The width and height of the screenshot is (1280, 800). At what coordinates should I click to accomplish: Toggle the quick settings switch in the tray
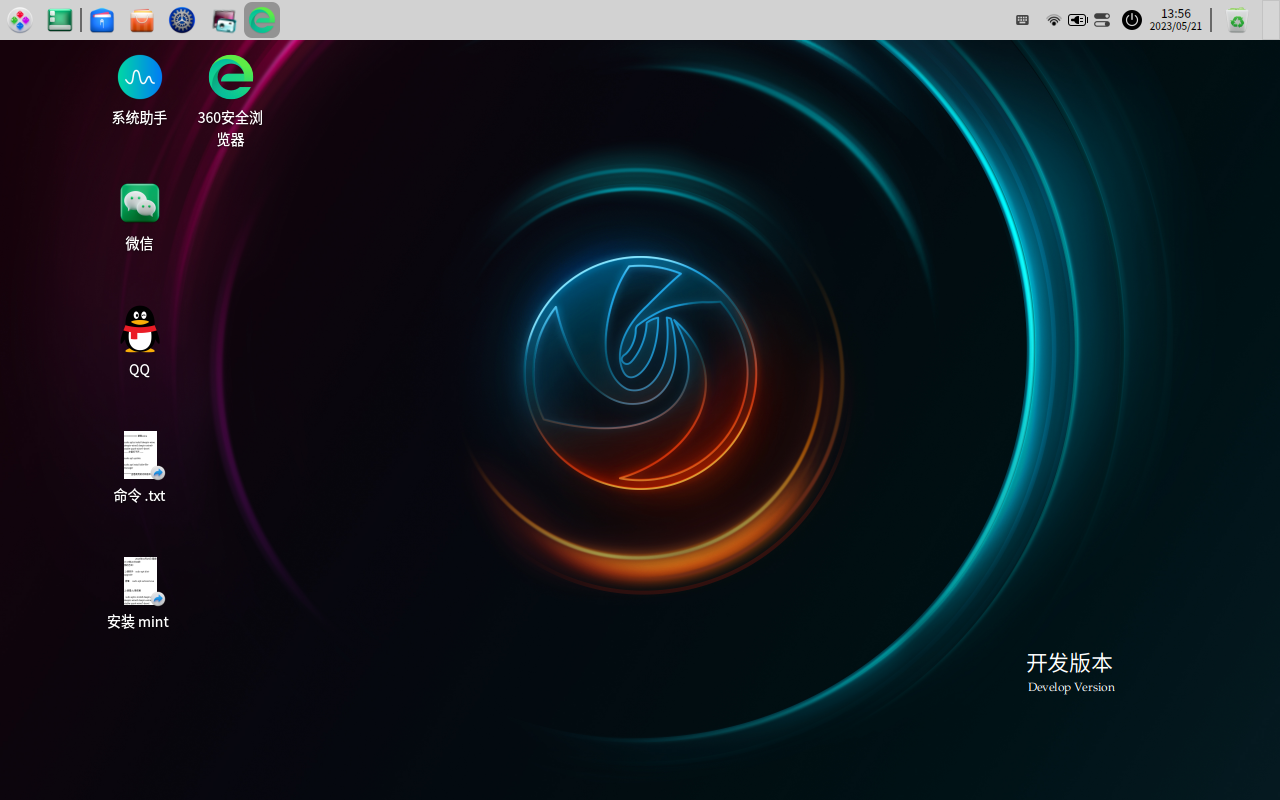pos(1101,20)
